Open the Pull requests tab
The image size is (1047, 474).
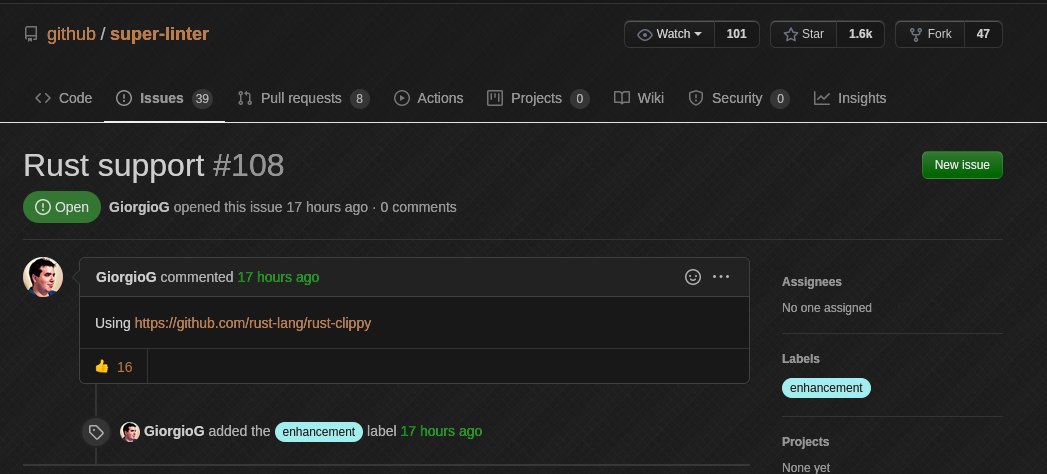[x=303, y=98]
